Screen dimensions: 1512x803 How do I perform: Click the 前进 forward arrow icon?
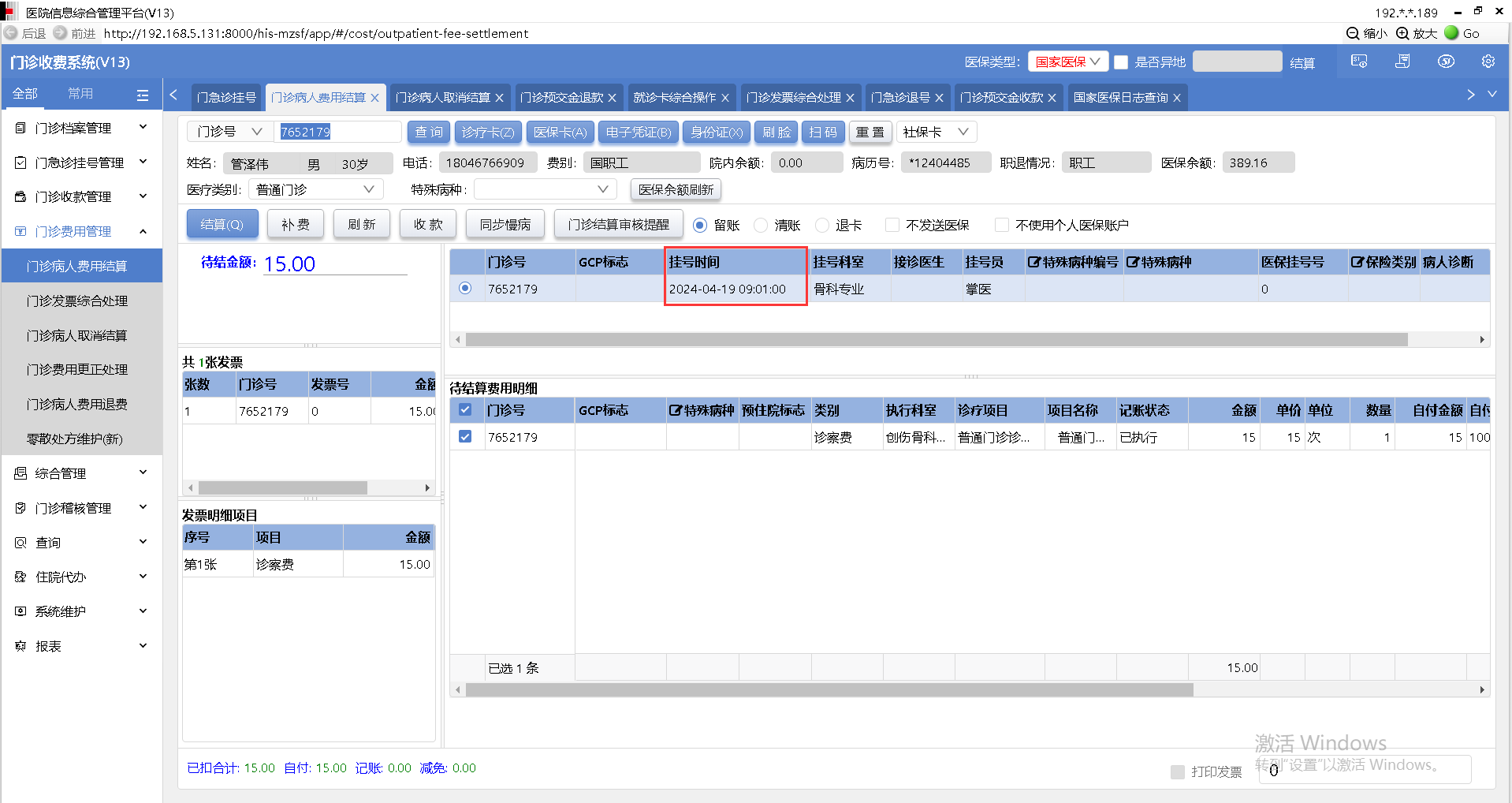tap(60, 33)
